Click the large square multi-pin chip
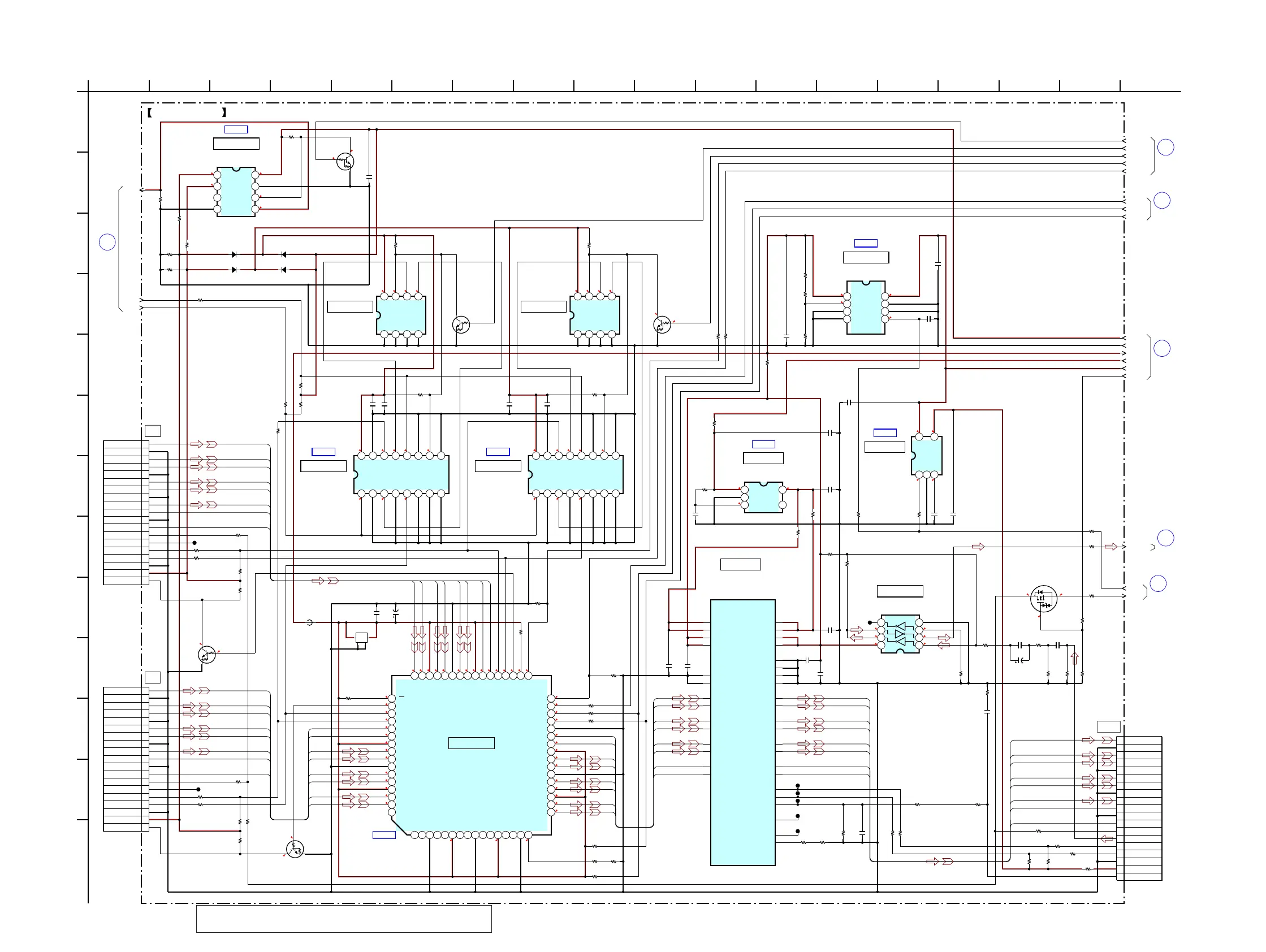 pyautogui.click(x=471, y=755)
